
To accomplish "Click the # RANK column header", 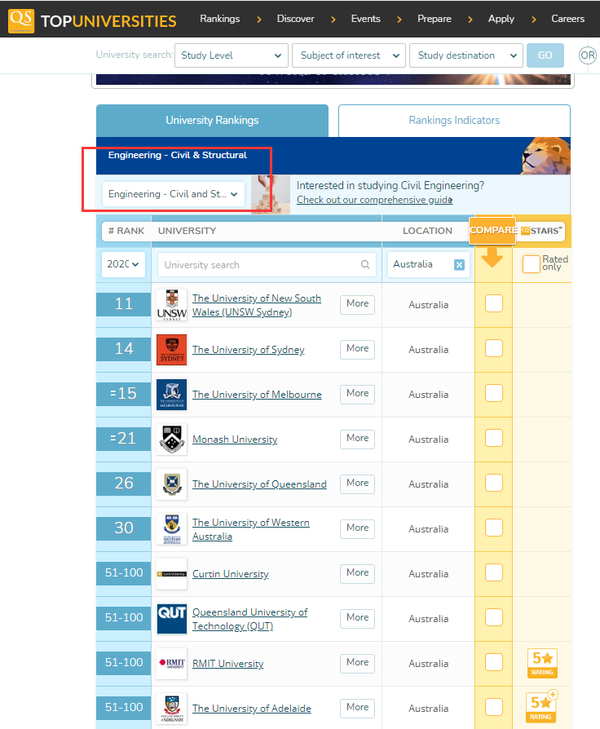I will click(x=126, y=231).
